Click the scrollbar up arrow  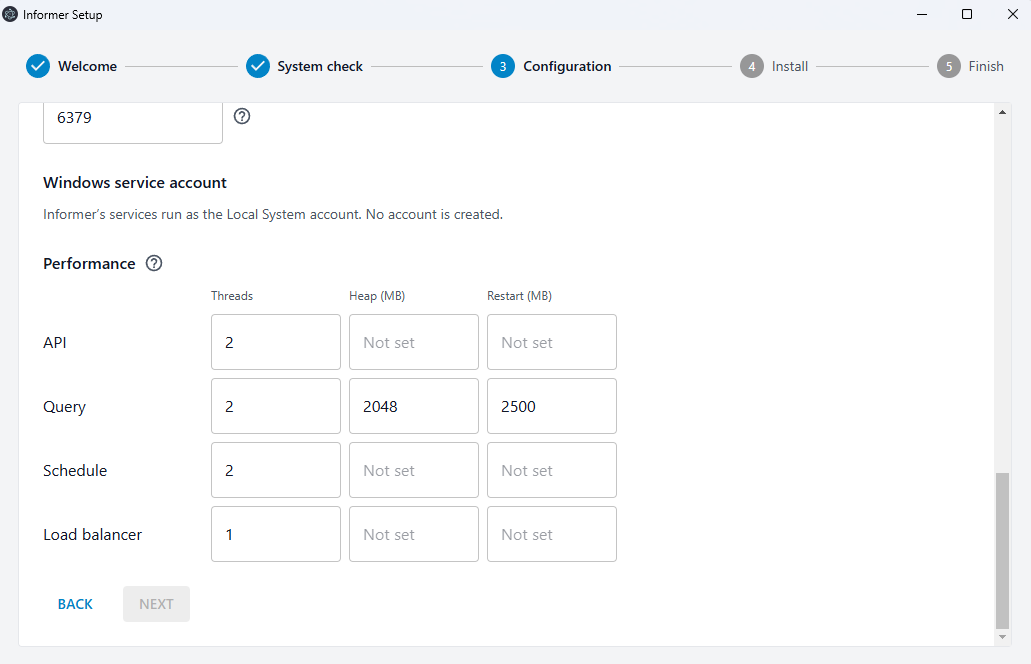1002,112
